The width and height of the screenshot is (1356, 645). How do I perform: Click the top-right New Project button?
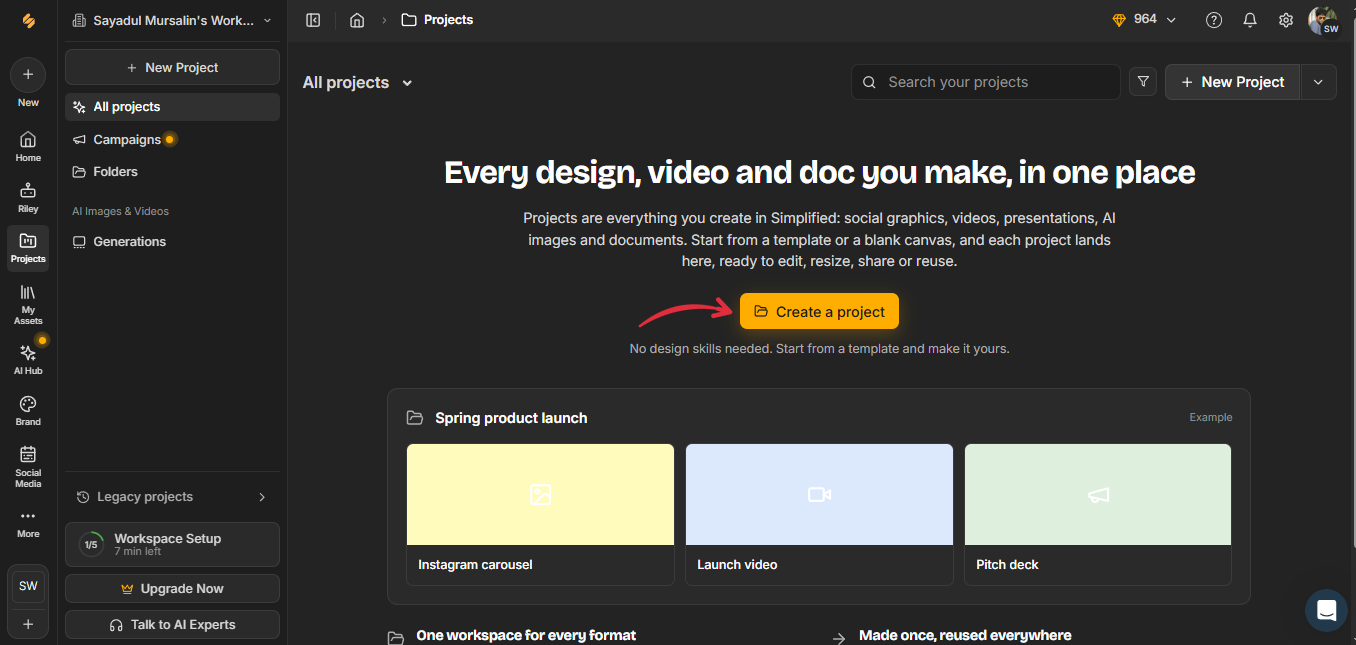[1232, 82]
